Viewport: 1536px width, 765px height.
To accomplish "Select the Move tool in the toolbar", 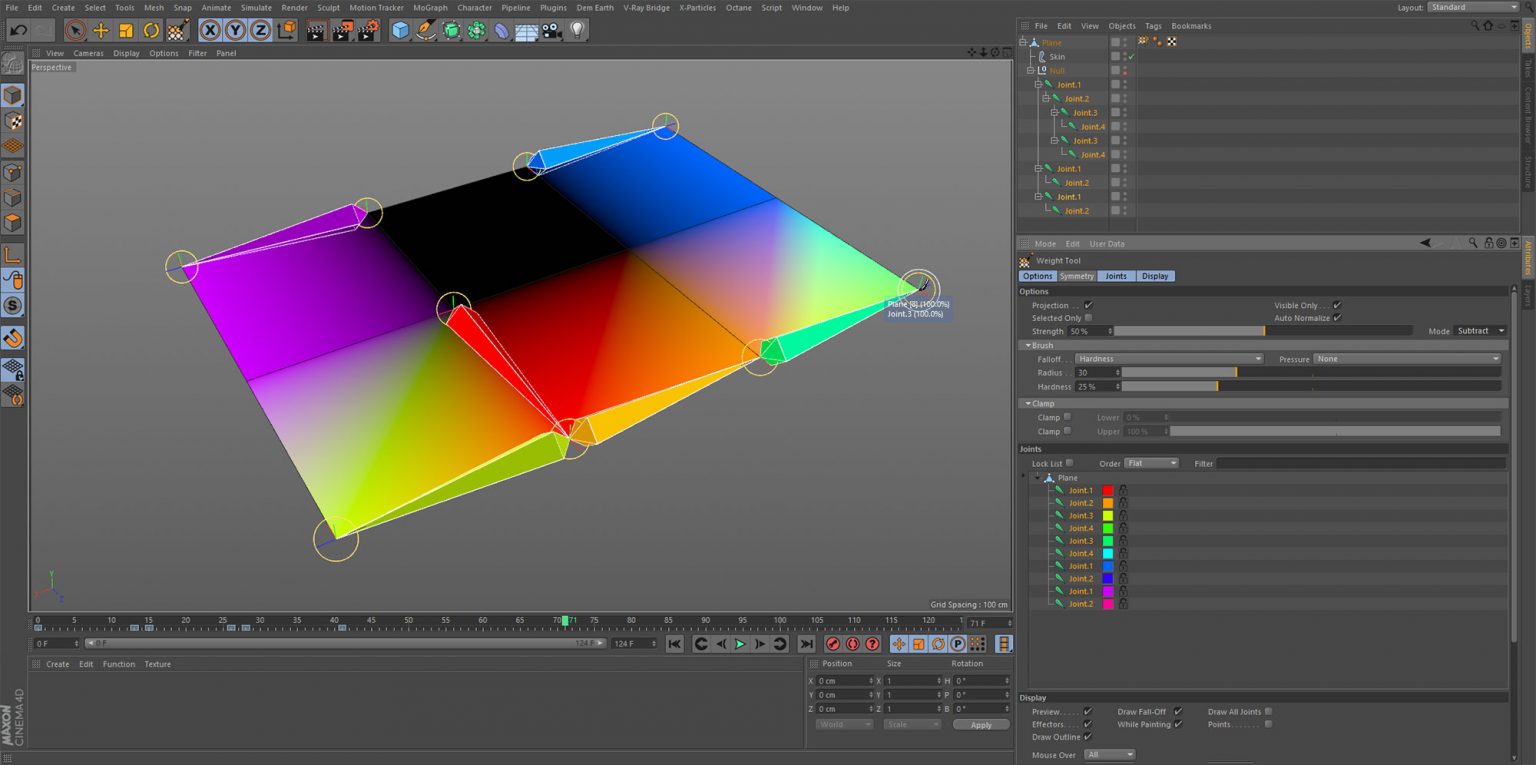I will coord(101,31).
